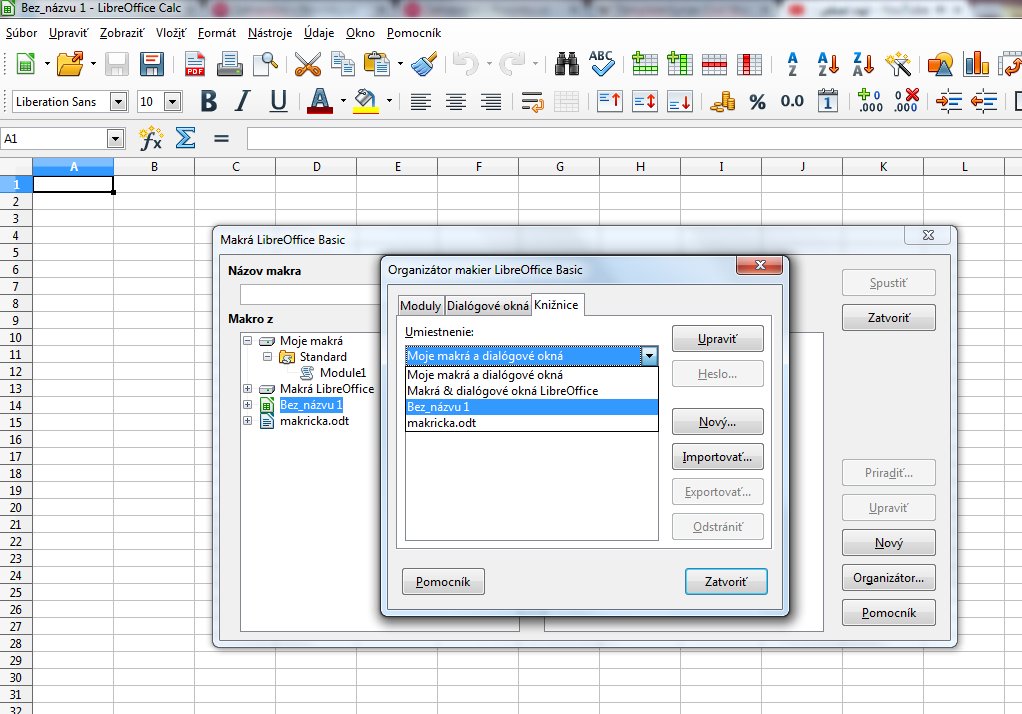This screenshot has height=714, width=1022.
Task: Click the equals Function button
Action: pos(222,138)
